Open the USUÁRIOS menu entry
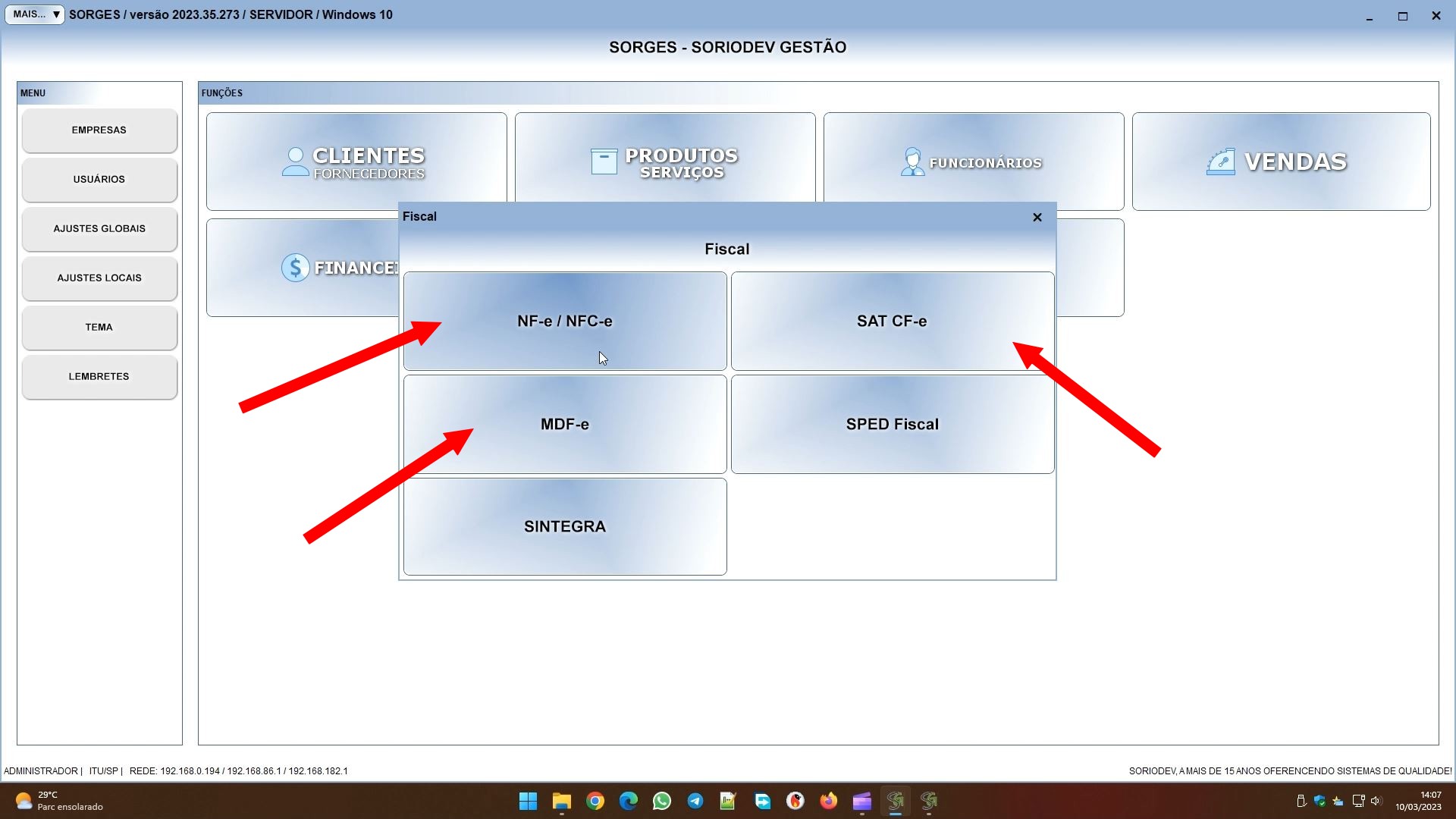Image resolution: width=1456 pixels, height=819 pixels. coord(99,180)
